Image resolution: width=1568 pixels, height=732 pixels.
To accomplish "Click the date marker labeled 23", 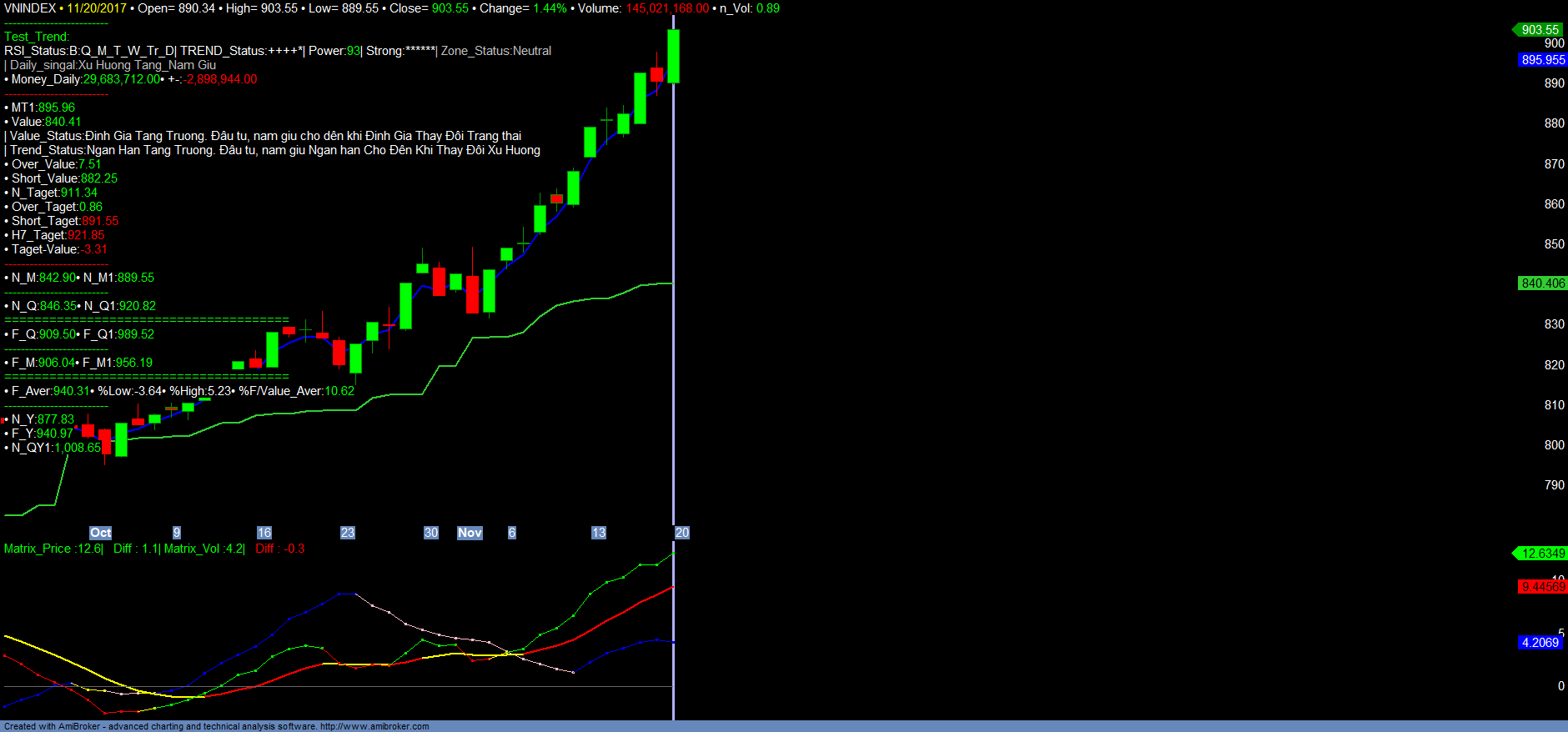I will 347,533.
